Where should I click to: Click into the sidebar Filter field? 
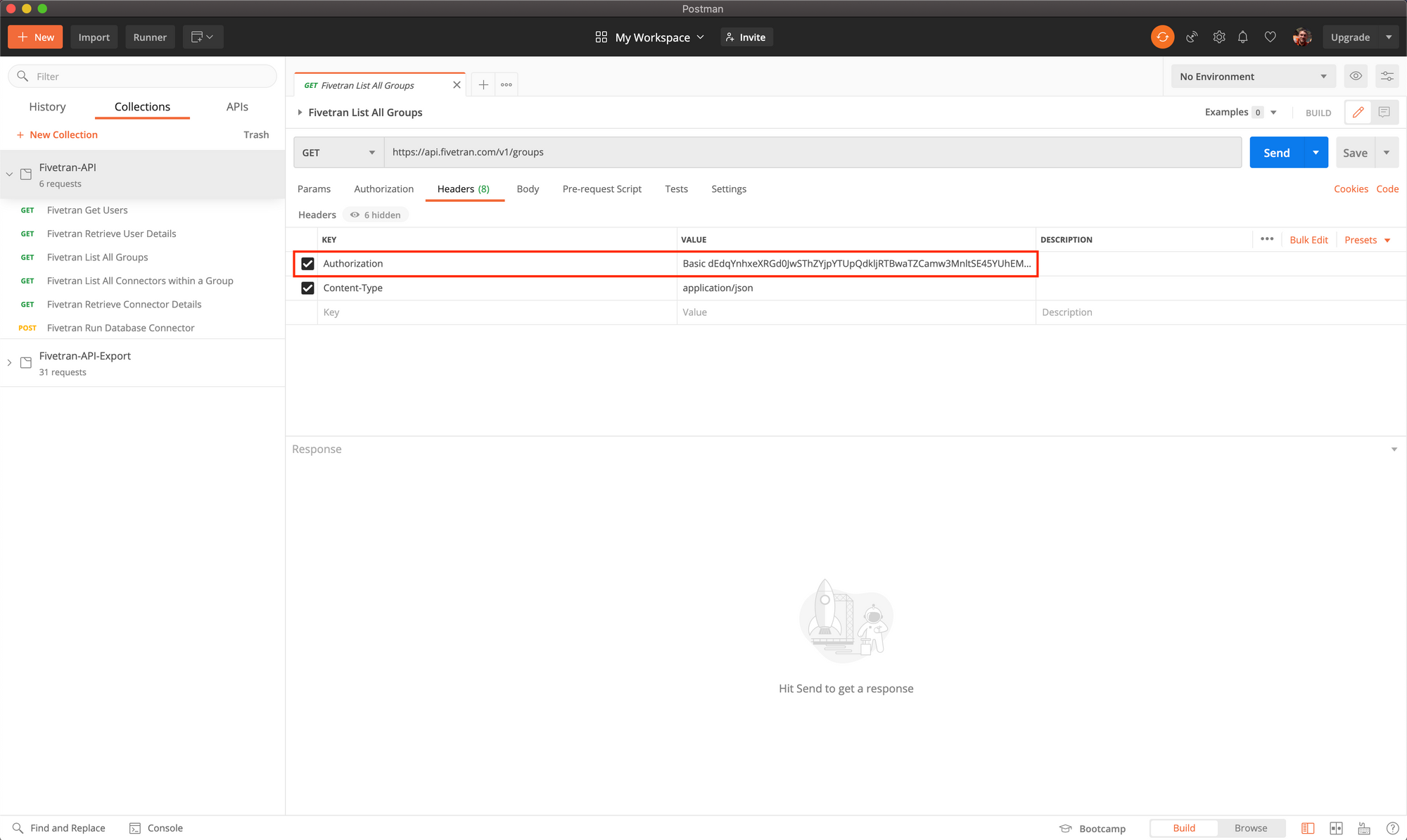tap(142, 76)
